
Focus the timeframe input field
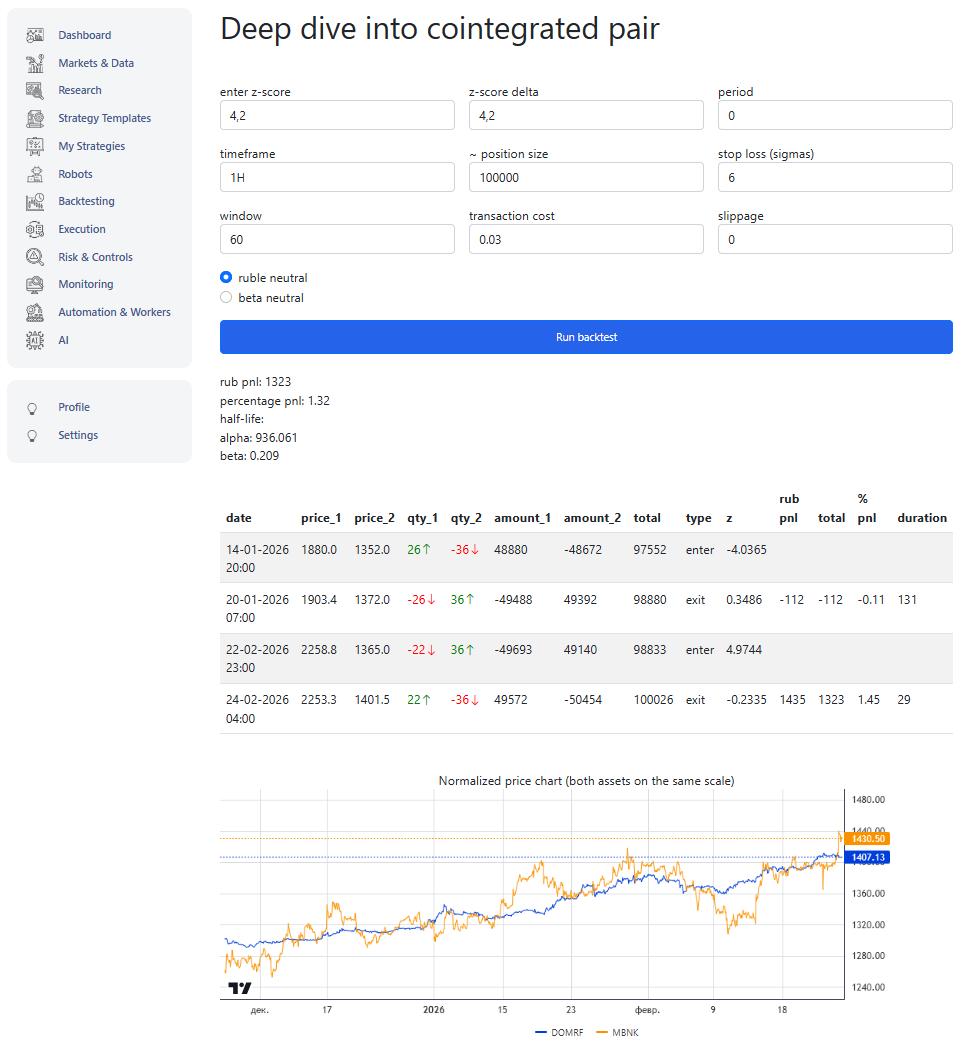(x=337, y=177)
